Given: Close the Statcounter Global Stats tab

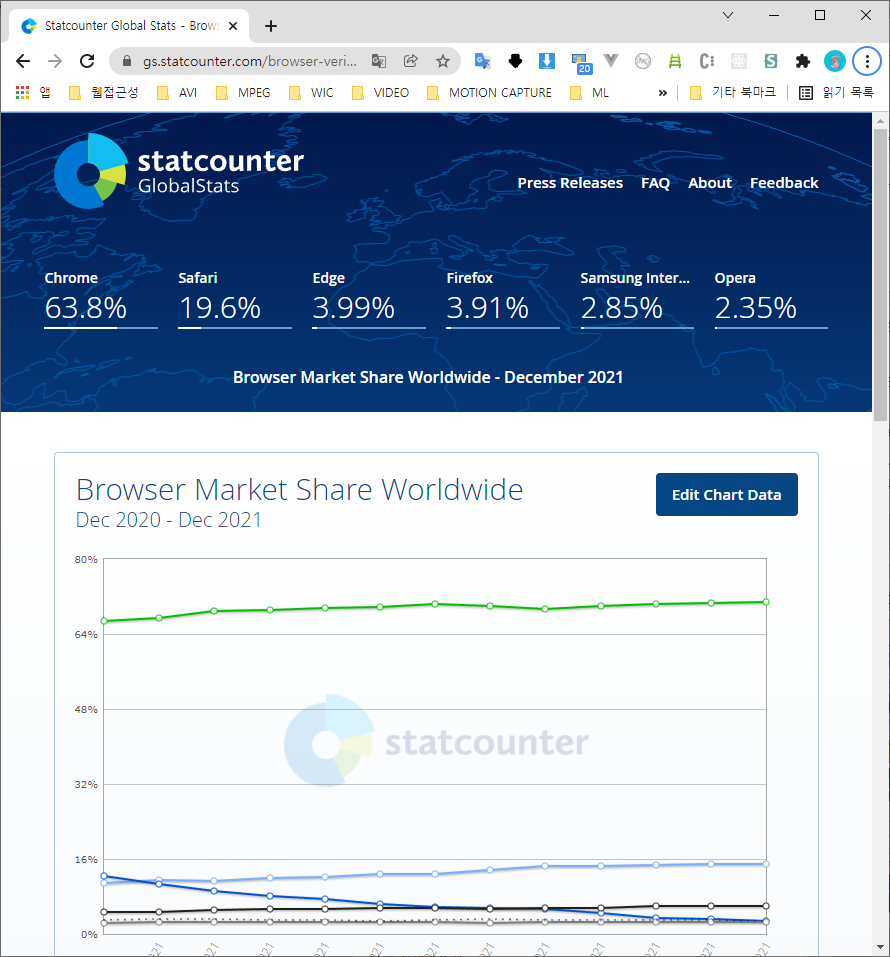Looking at the screenshot, I should 233,26.
